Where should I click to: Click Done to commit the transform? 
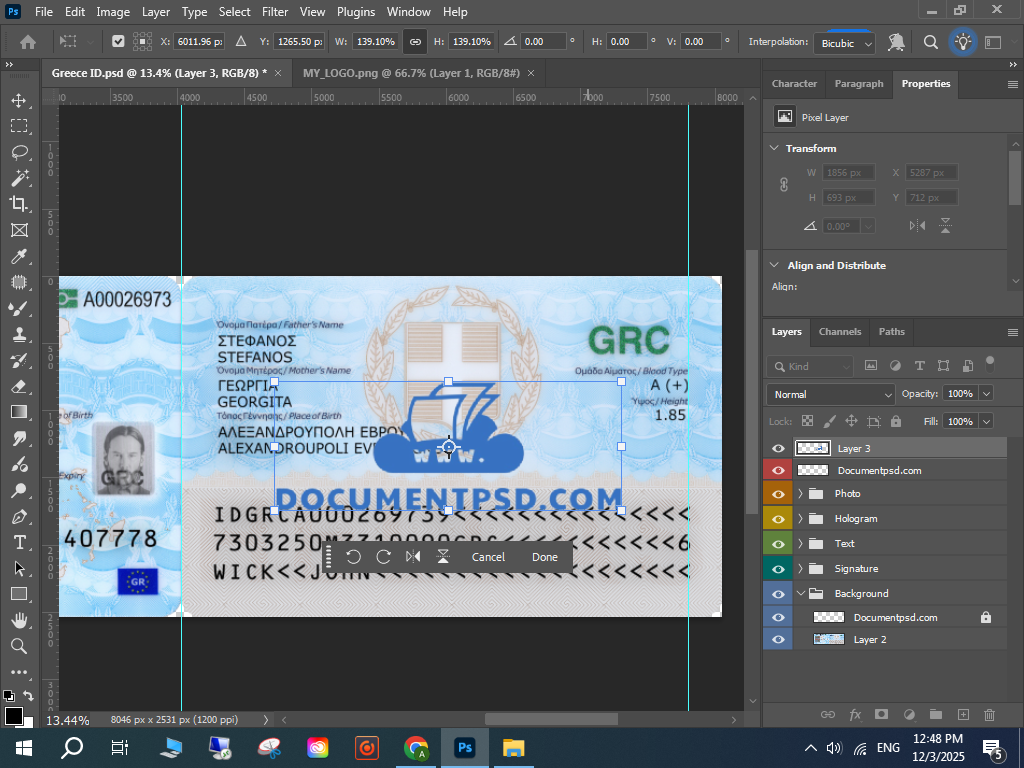point(545,557)
